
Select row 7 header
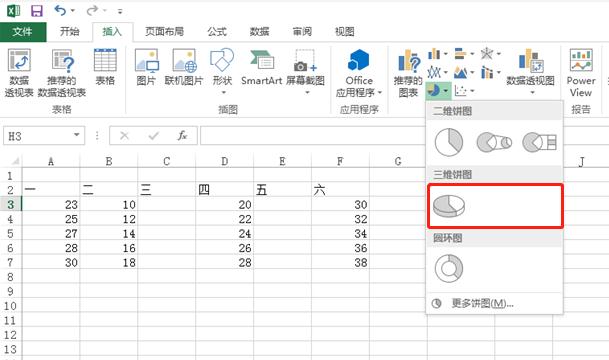point(10,263)
